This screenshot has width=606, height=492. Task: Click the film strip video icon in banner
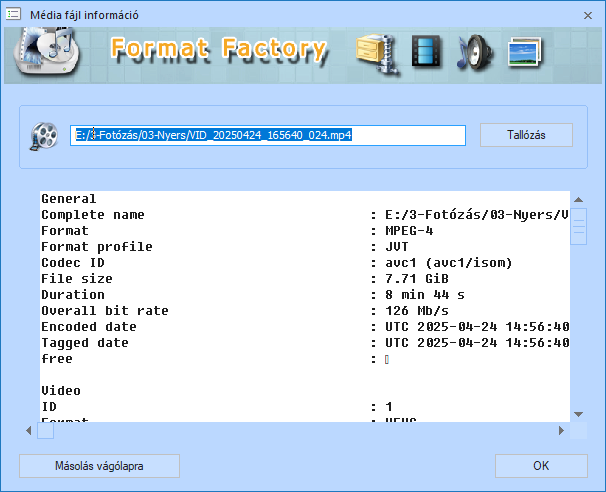coord(426,51)
